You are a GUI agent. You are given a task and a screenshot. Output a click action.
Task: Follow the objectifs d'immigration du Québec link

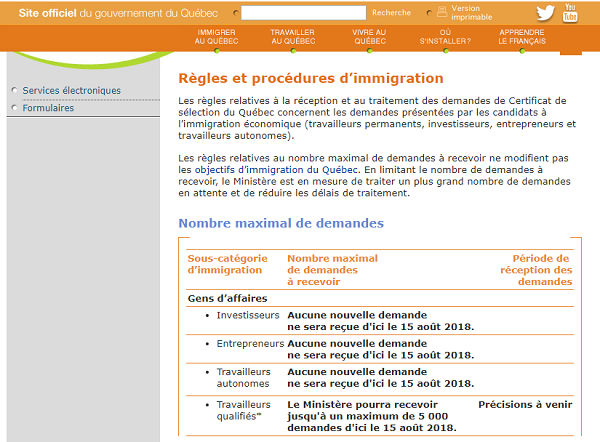click(x=277, y=170)
